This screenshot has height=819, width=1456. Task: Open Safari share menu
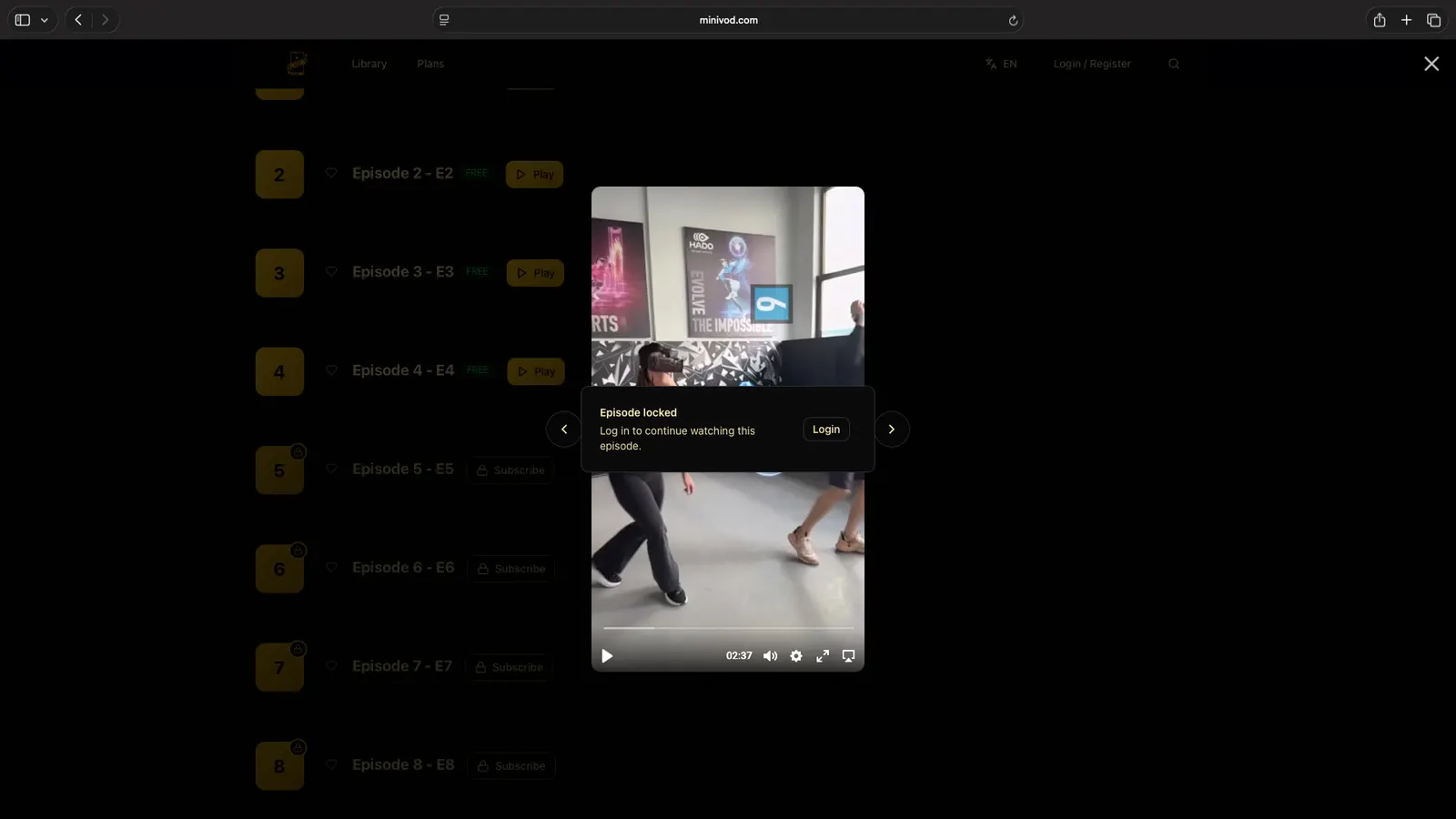(1380, 20)
